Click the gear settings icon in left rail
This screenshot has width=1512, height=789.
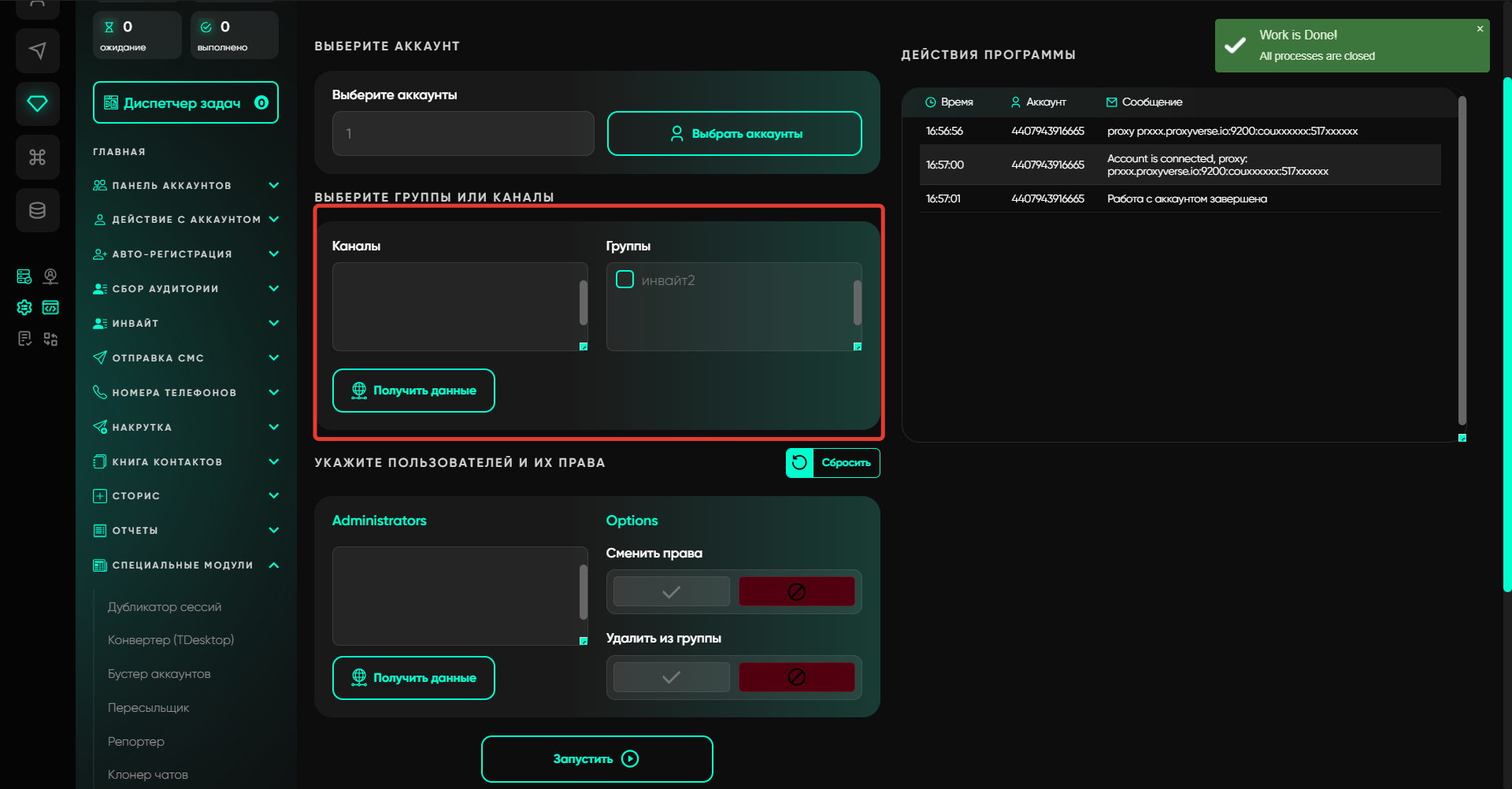[x=24, y=307]
